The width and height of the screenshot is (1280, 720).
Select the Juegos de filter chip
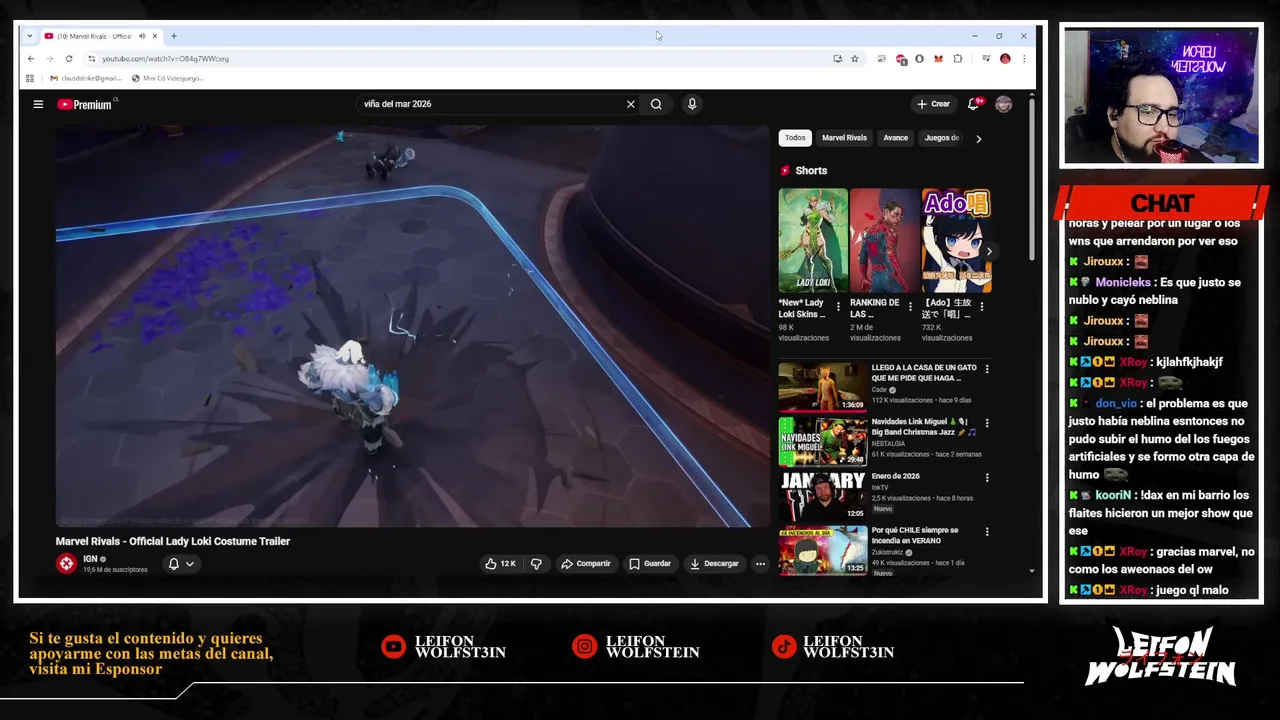[942, 138]
